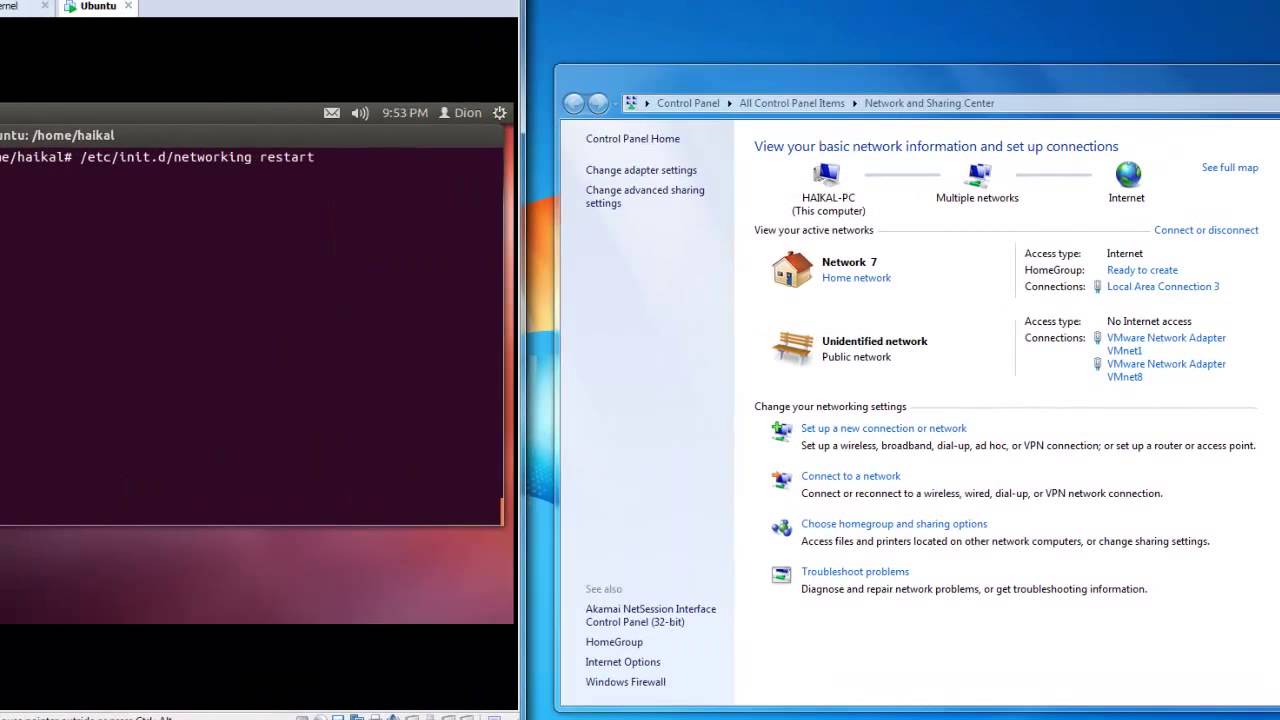Open VMware Network Adapter VMnet1 link

coord(1166,344)
